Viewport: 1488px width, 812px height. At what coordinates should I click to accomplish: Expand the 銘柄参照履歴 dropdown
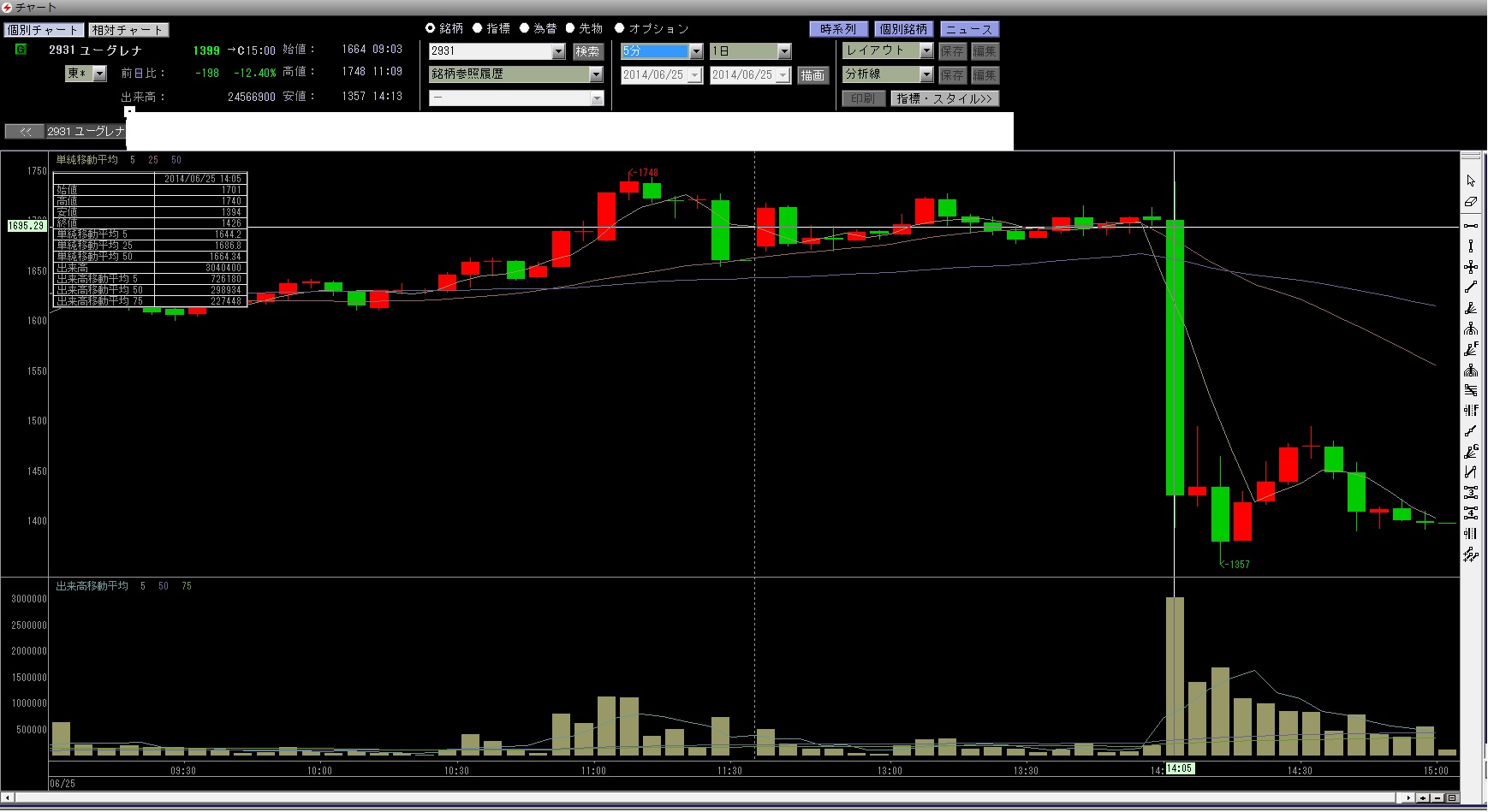[x=596, y=75]
